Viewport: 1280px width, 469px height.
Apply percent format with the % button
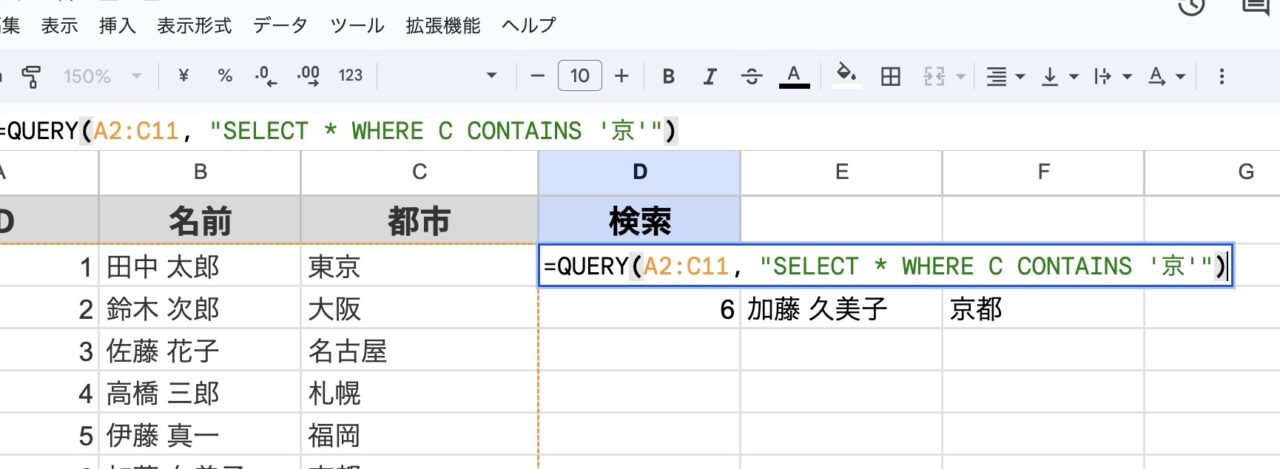pos(225,76)
